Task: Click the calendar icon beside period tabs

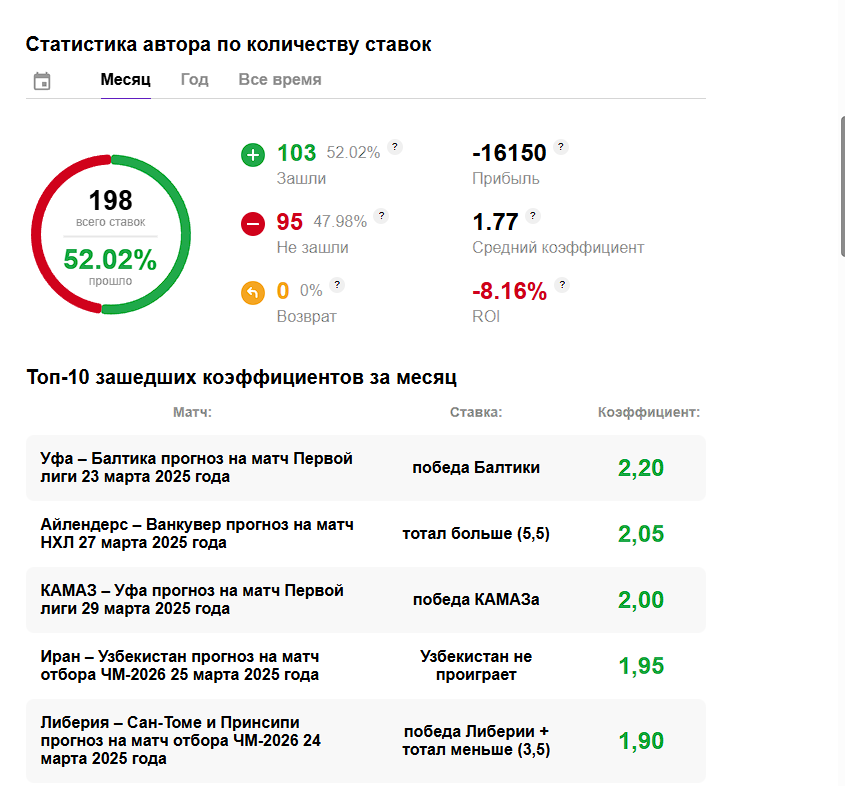Action: [42, 81]
